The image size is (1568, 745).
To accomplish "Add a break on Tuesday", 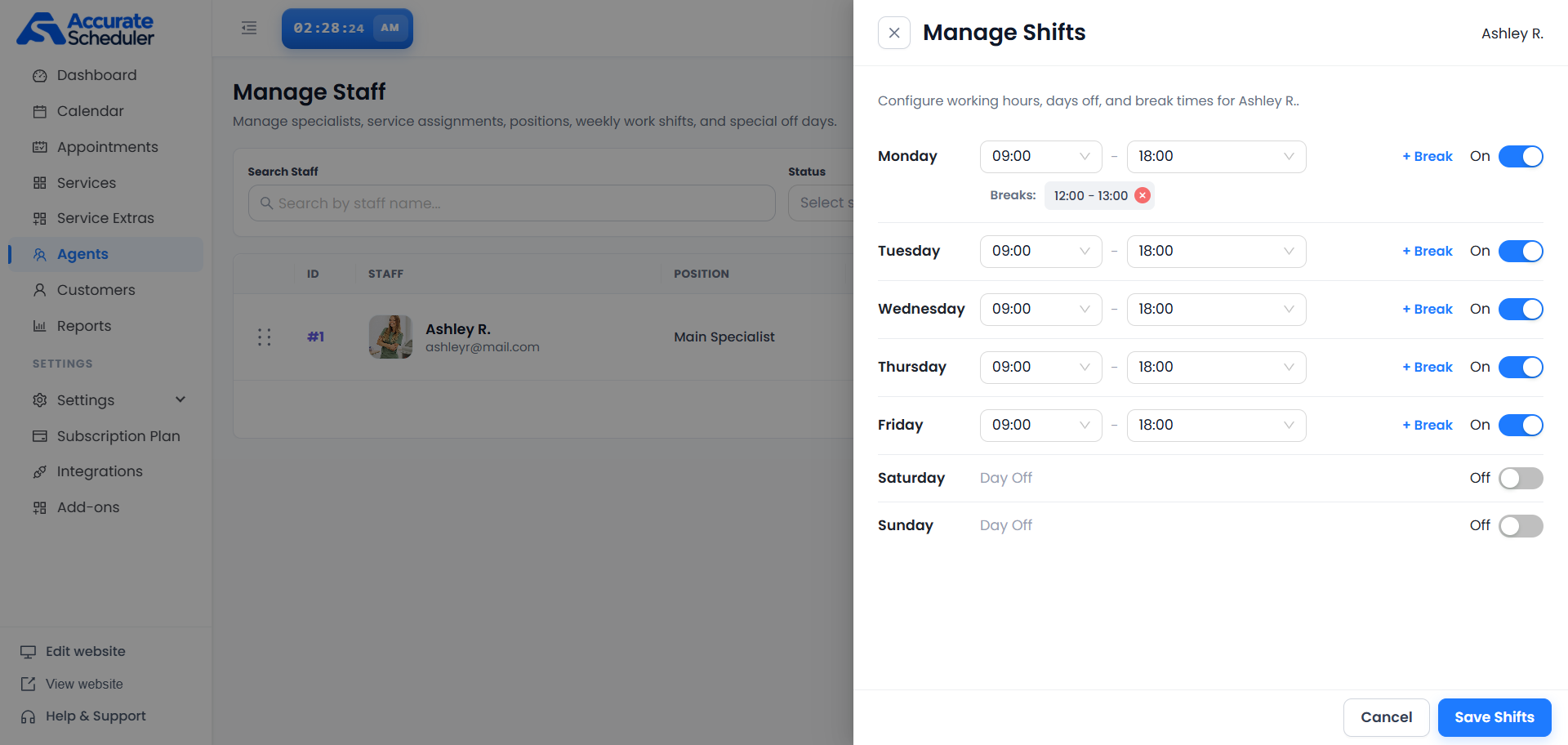I will [x=1428, y=251].
